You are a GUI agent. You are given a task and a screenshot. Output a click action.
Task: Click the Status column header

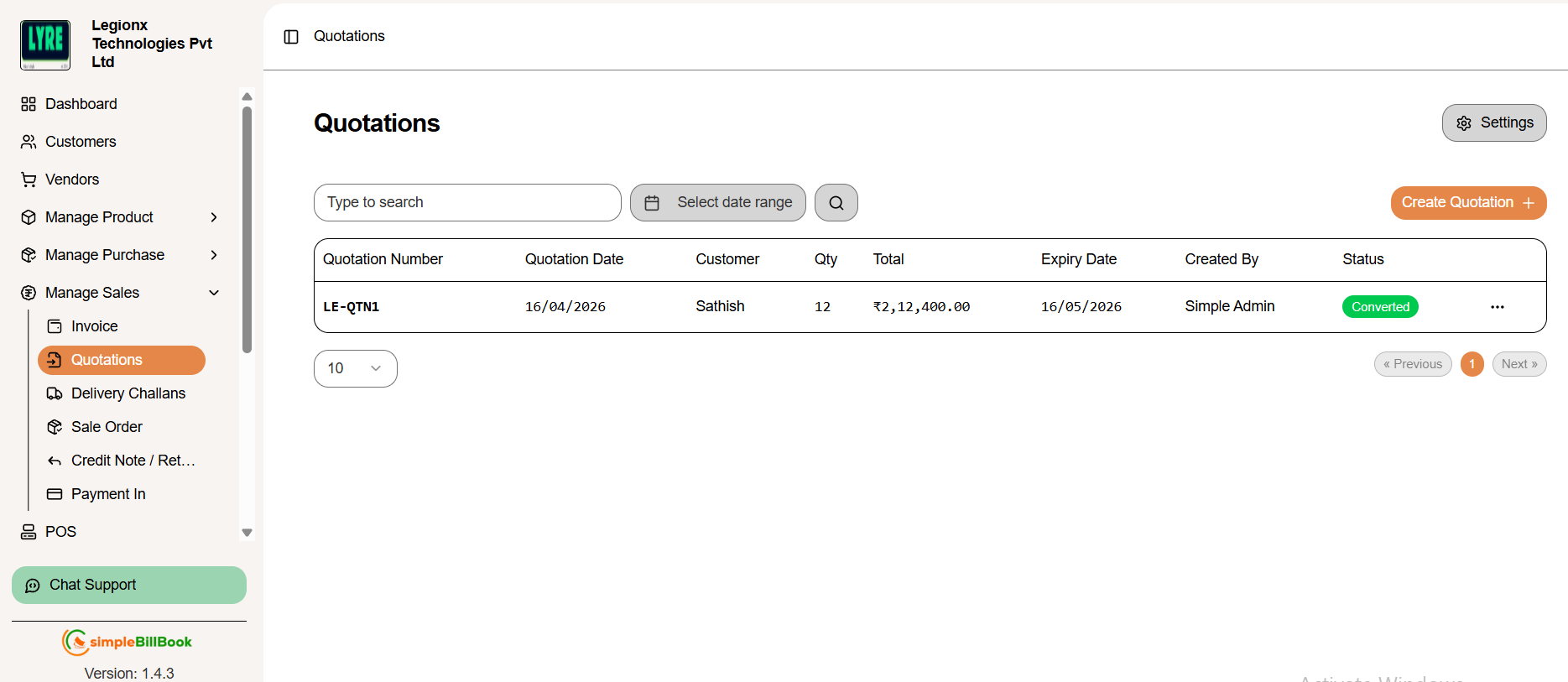tap(1363, 259)
